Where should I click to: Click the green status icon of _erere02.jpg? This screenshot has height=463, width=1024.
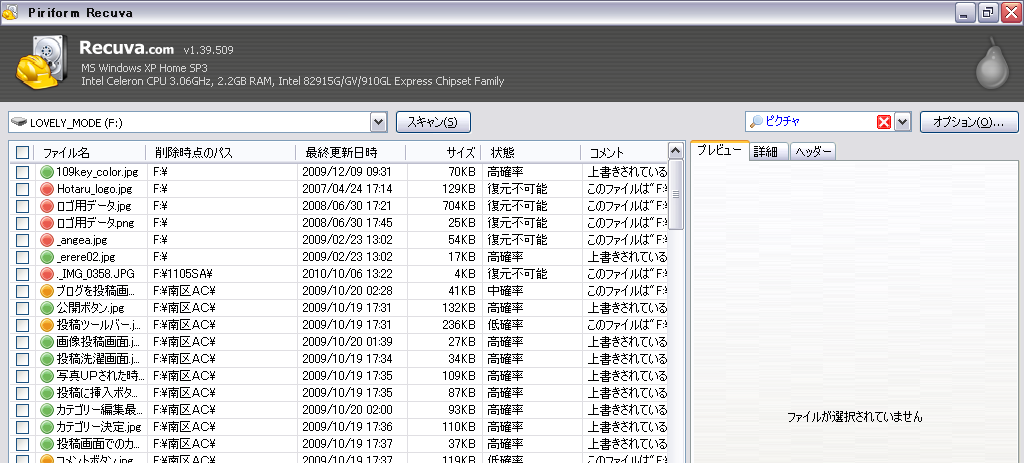tap(46, 257)
